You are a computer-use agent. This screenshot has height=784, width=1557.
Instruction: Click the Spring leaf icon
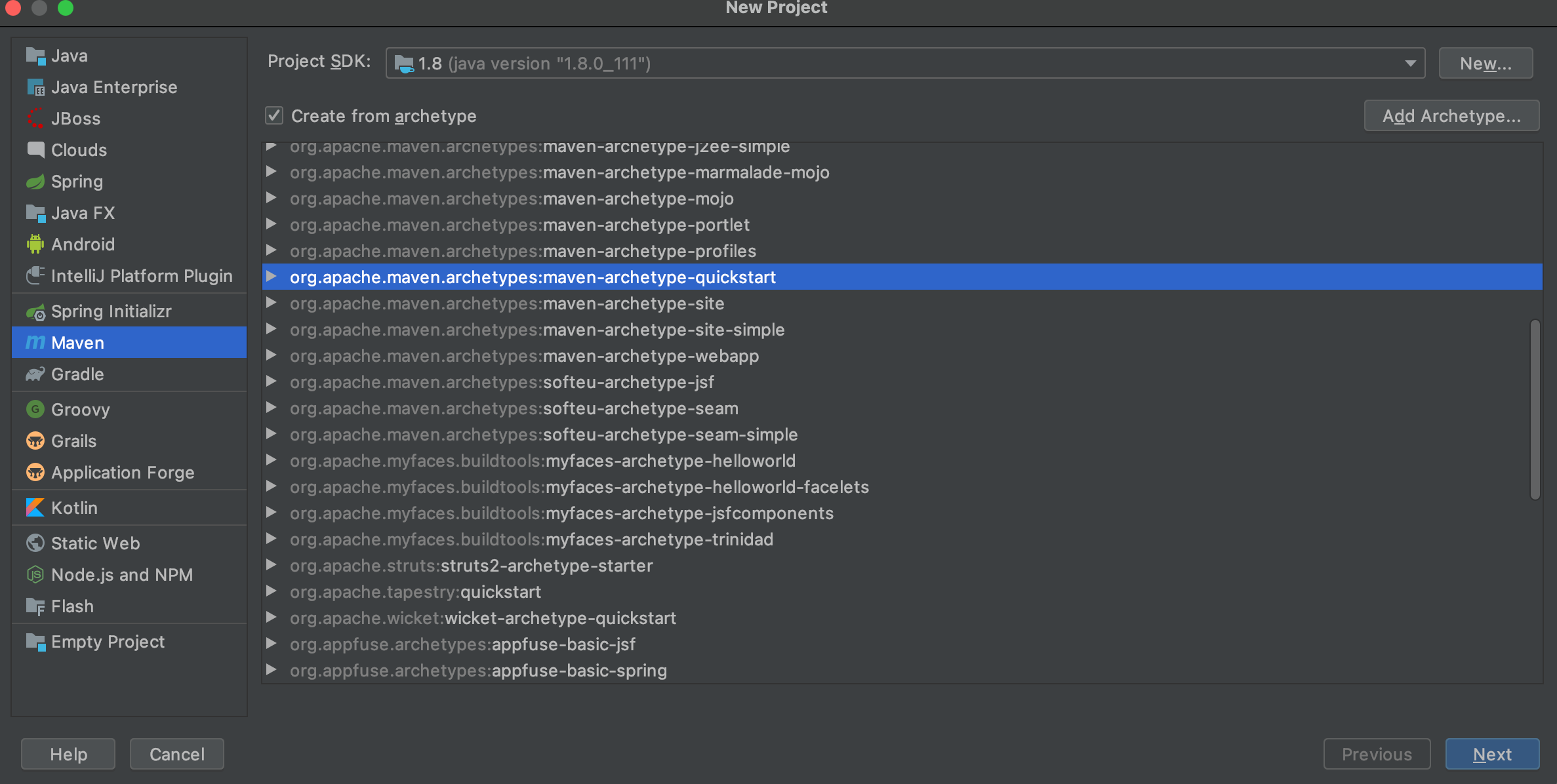coord(35,182)
